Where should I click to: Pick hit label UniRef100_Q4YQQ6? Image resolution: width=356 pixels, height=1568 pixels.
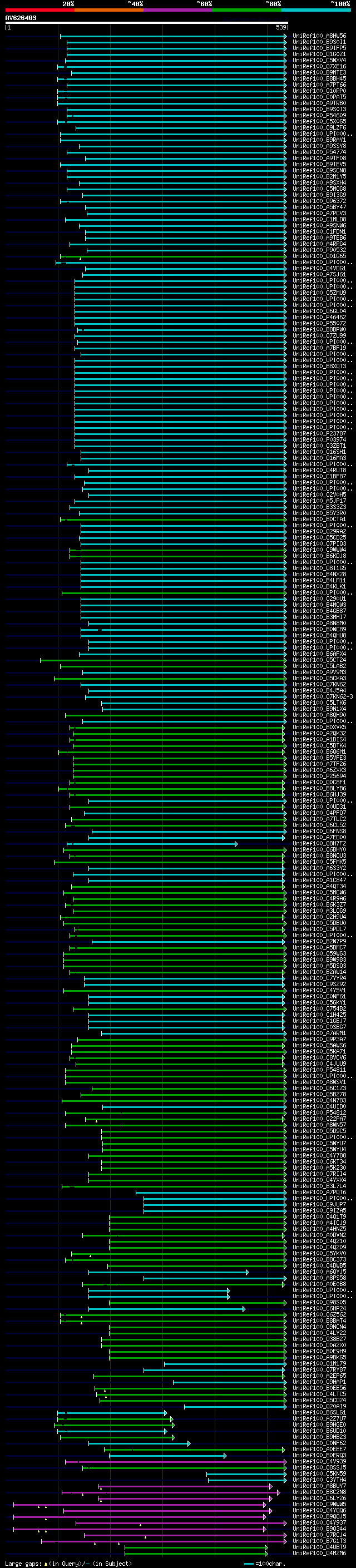(x=319, y=1510)
